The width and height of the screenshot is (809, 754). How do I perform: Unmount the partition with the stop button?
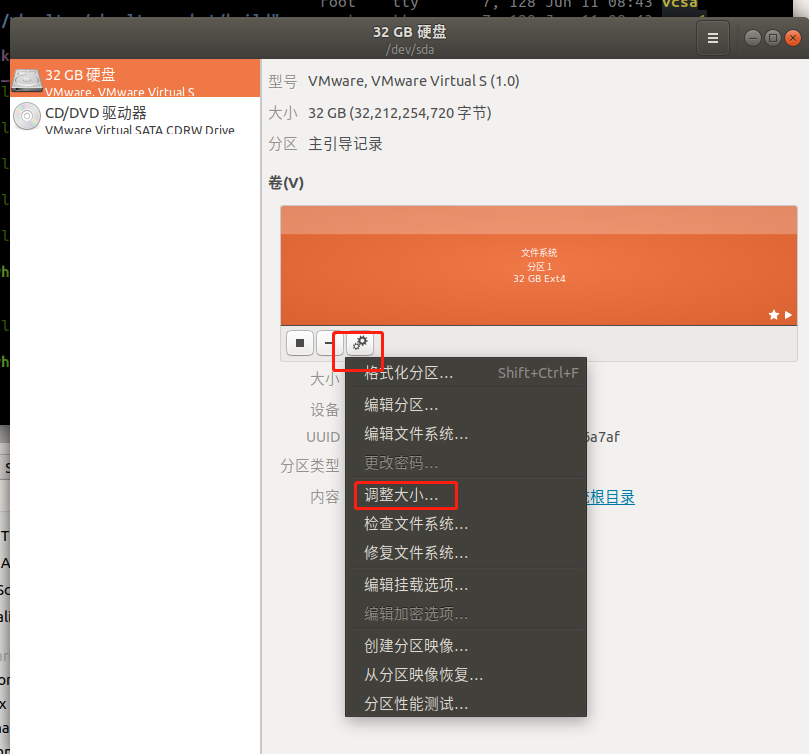pyautogui.click(x=300, y=343)
